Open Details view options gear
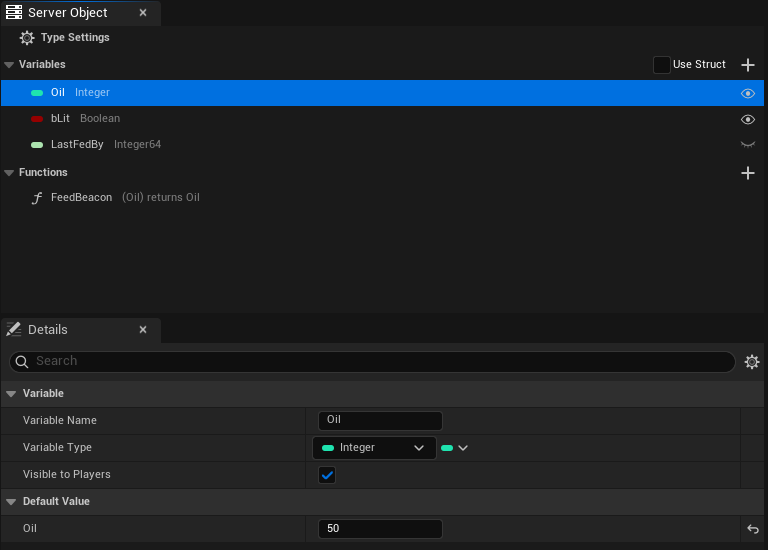The image size is (768, 550). (x=752, y=362)
